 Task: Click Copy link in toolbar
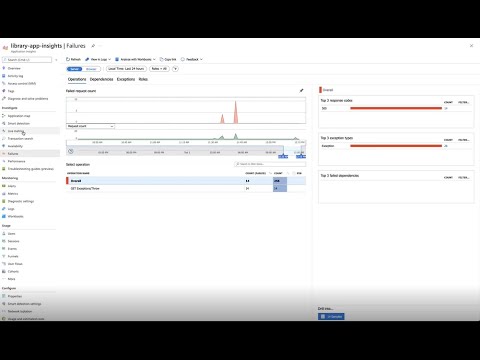(168, 59)
